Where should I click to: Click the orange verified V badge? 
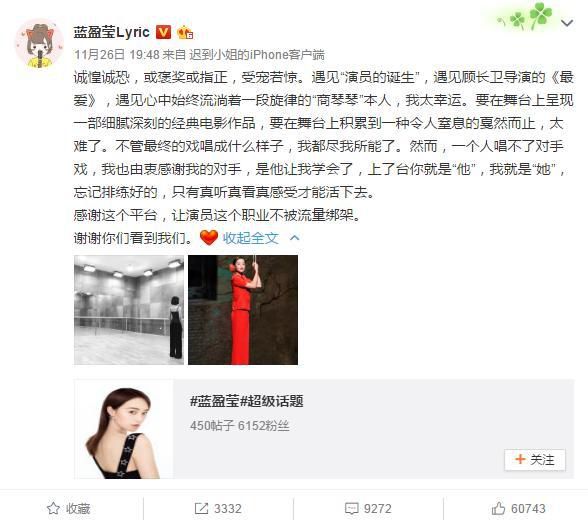pos(163,32)
